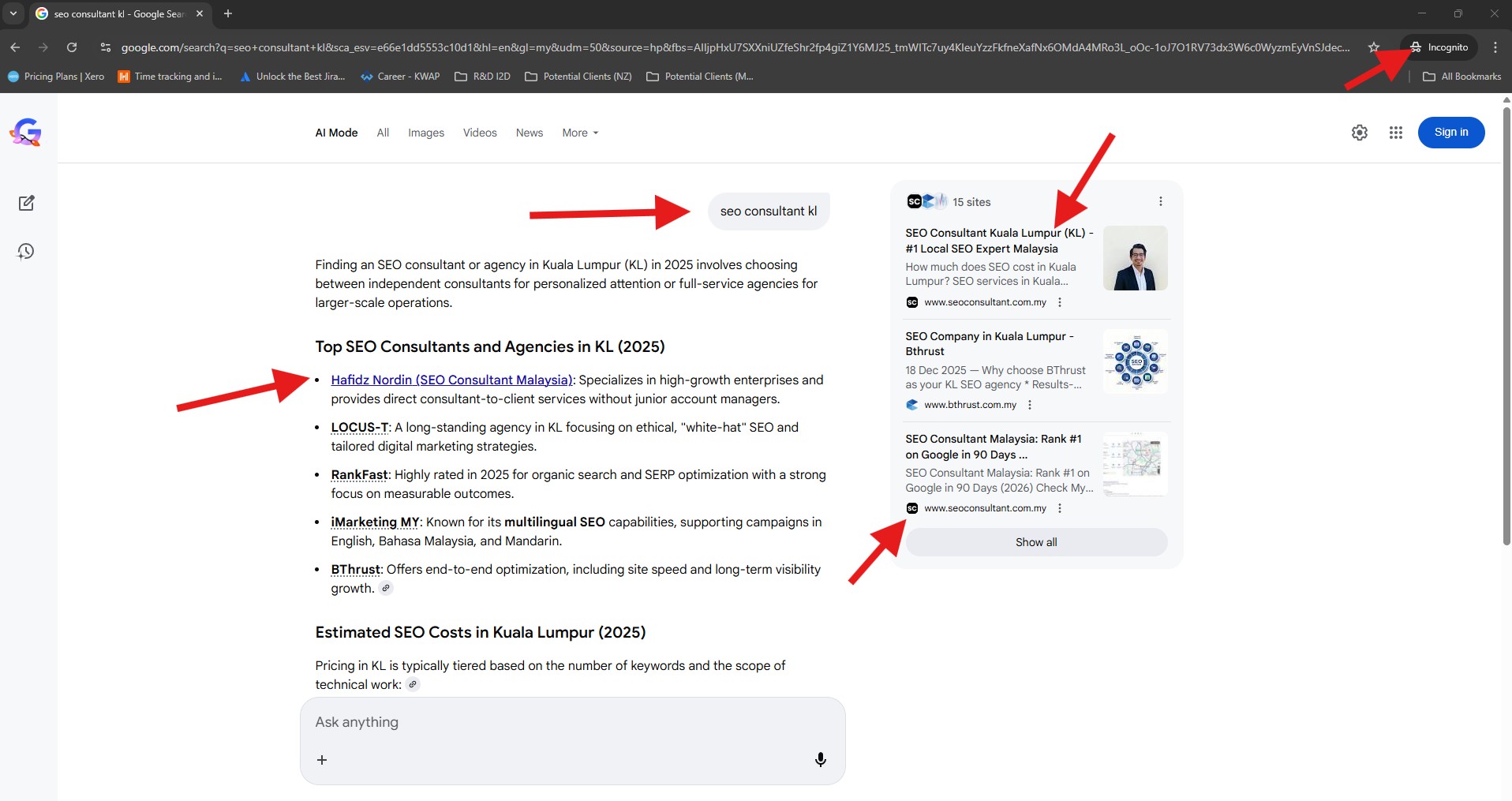Click the Ask anything input field

coord(572,722)
